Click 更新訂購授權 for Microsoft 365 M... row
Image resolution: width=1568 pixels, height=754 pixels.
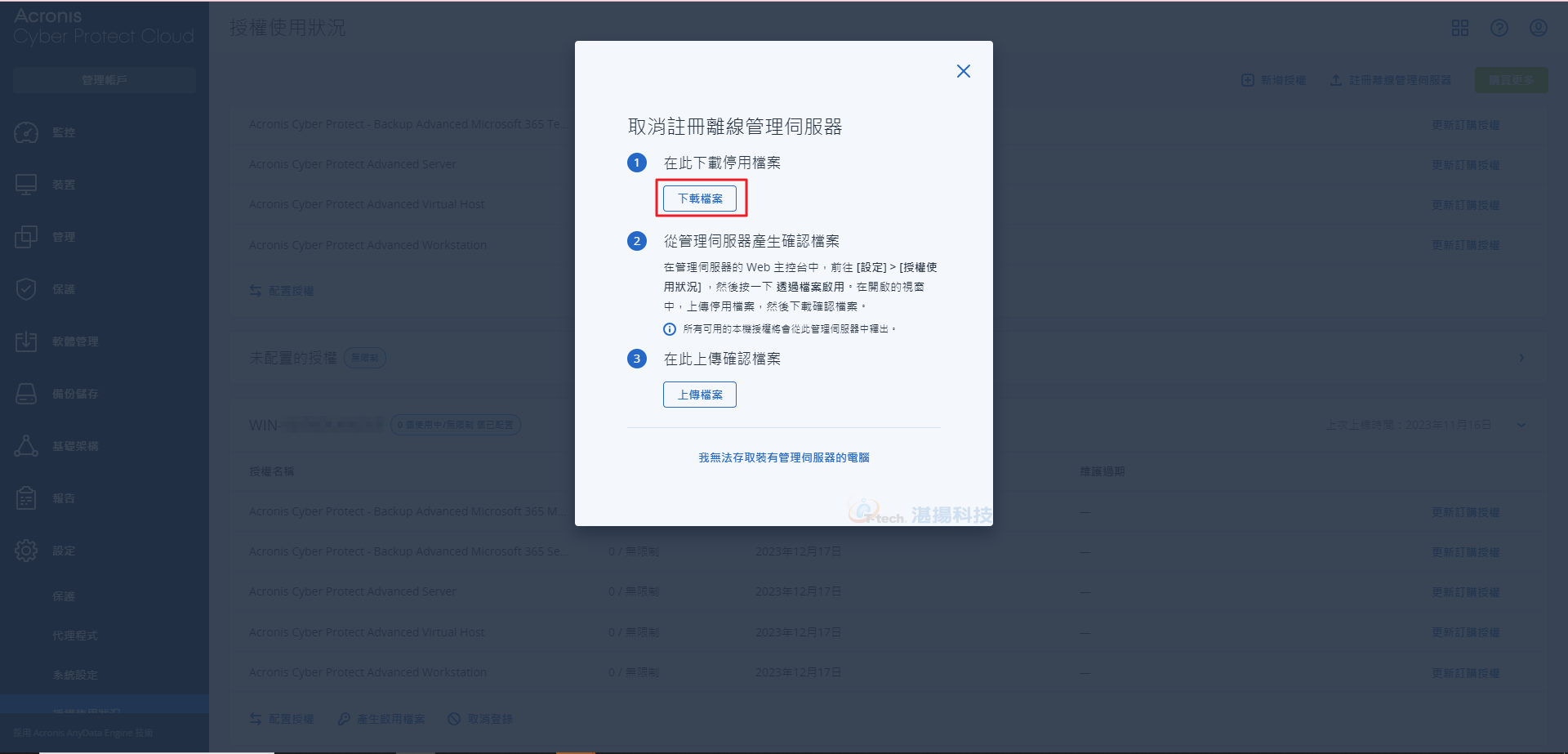click(1466, 512)
